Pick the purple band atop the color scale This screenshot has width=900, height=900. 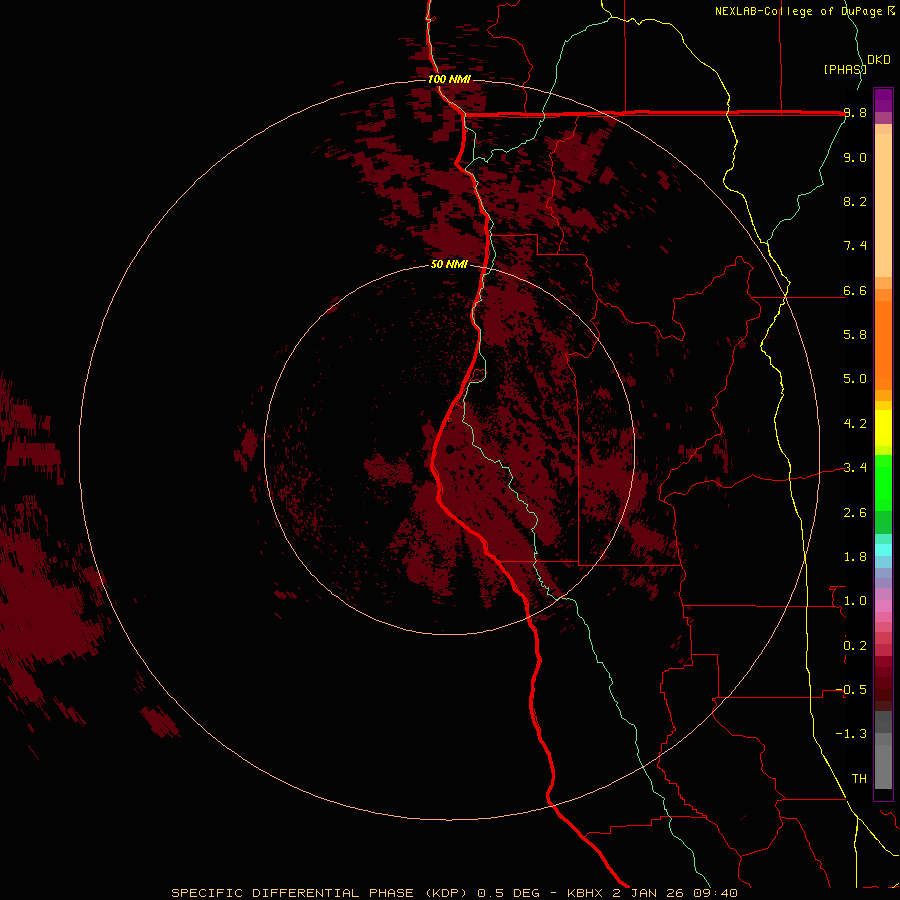point(883,100)
